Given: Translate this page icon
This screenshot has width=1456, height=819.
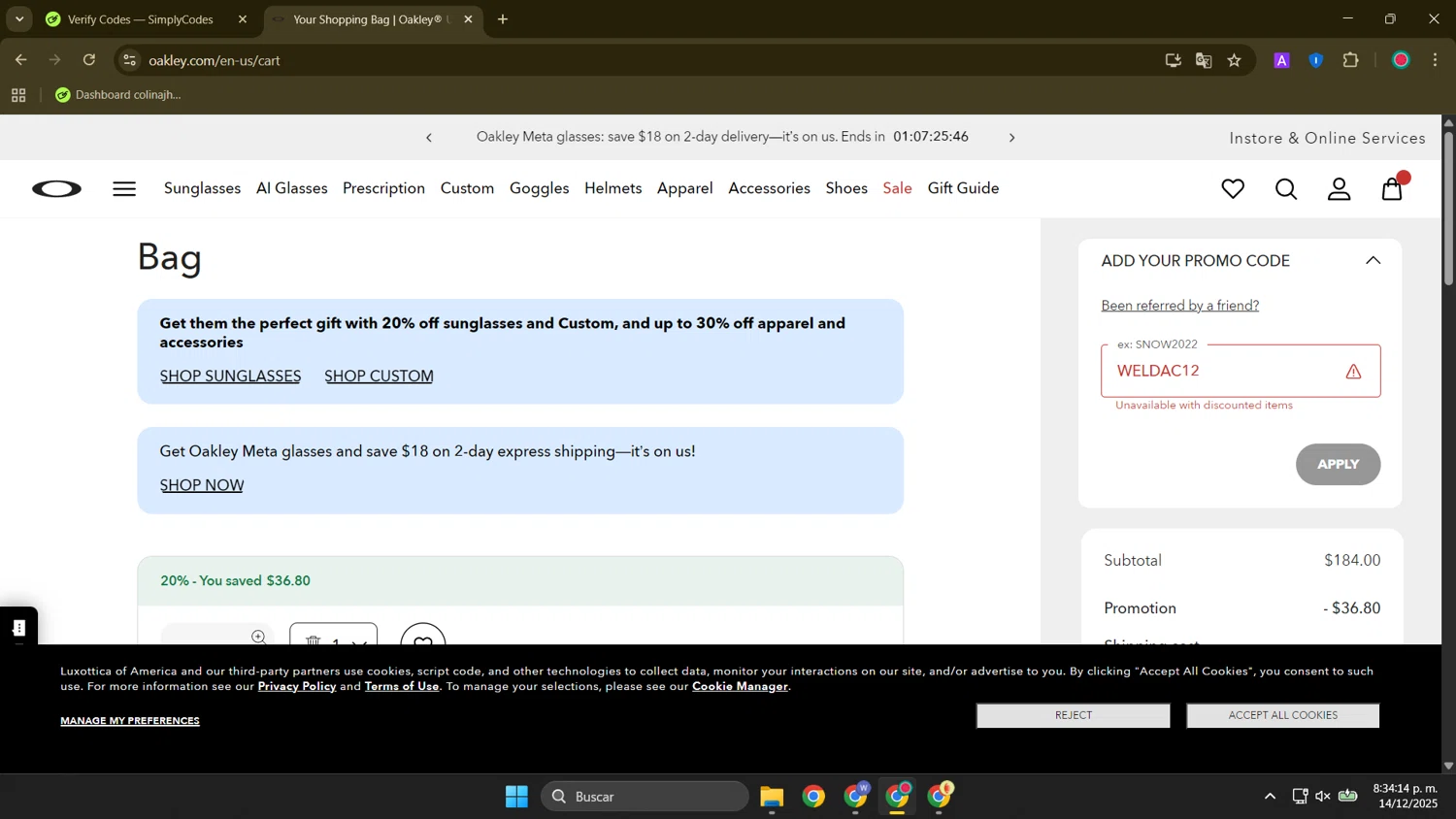Looking at the screenshot, I should point(1204,60).
